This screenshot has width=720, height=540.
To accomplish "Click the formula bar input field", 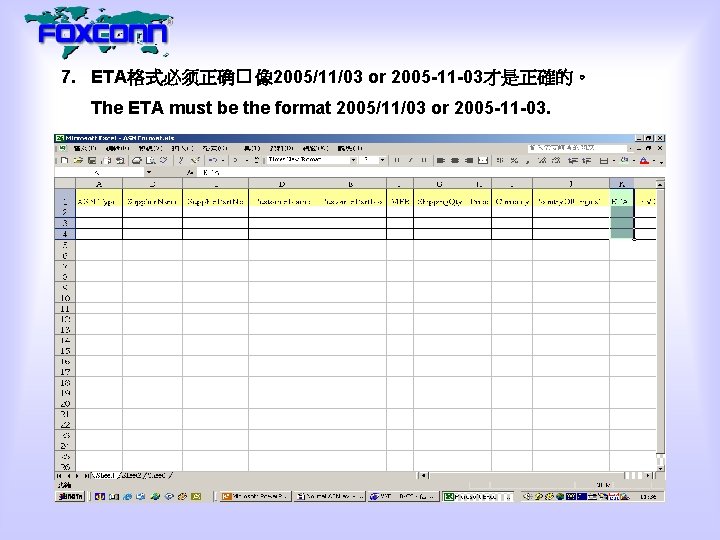I will 432,172.
